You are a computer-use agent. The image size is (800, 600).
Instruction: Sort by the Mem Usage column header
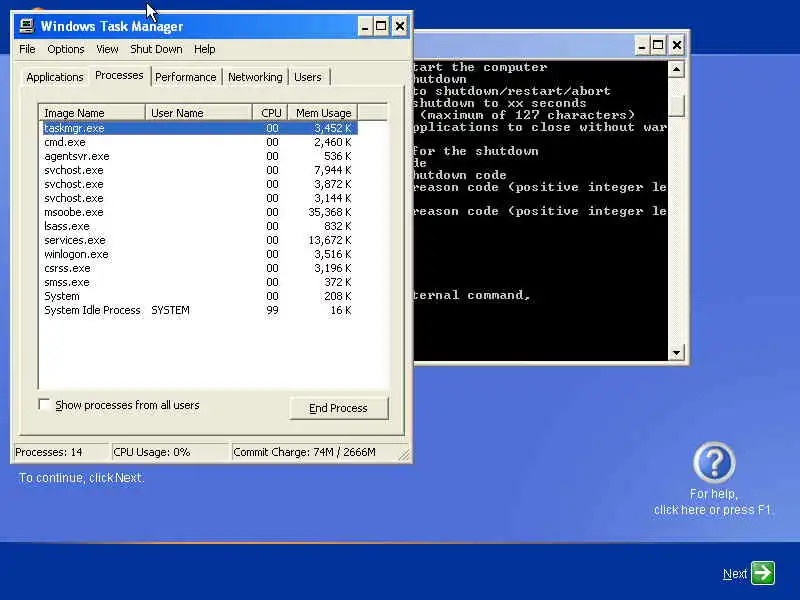pos(323,113)
